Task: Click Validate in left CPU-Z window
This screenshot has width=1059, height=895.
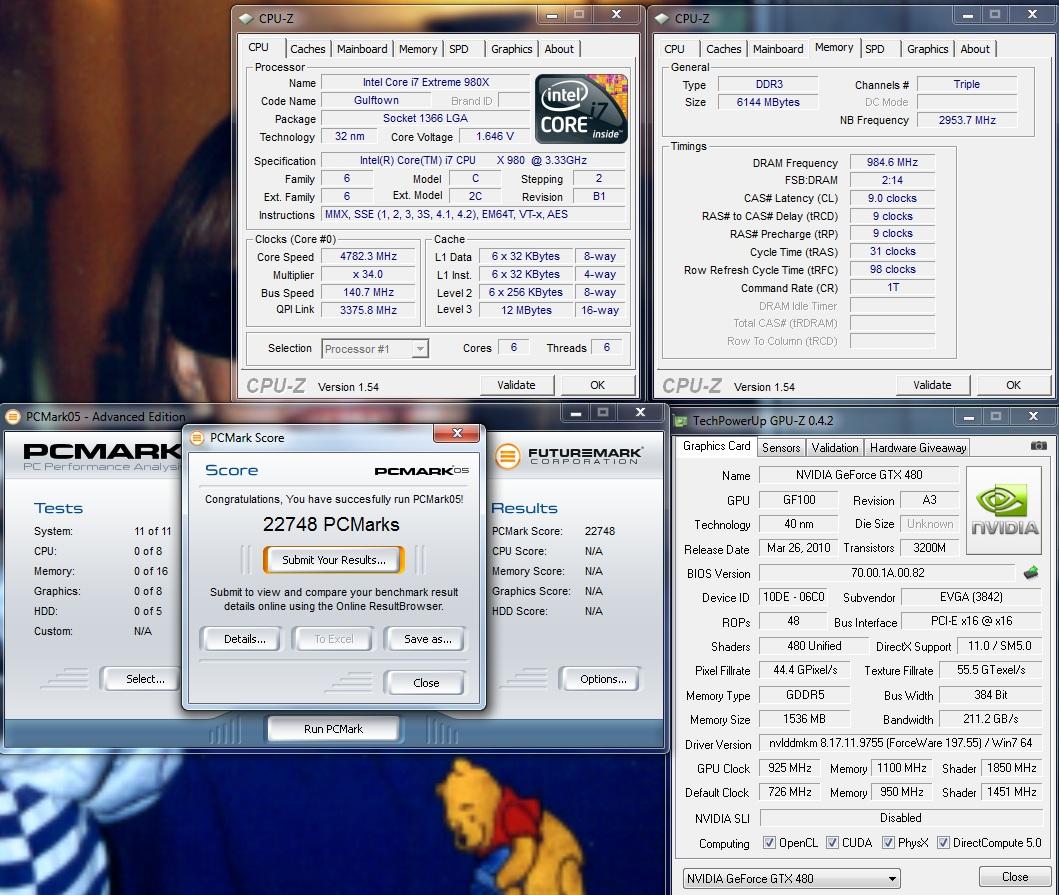Action: coord(517,385)
